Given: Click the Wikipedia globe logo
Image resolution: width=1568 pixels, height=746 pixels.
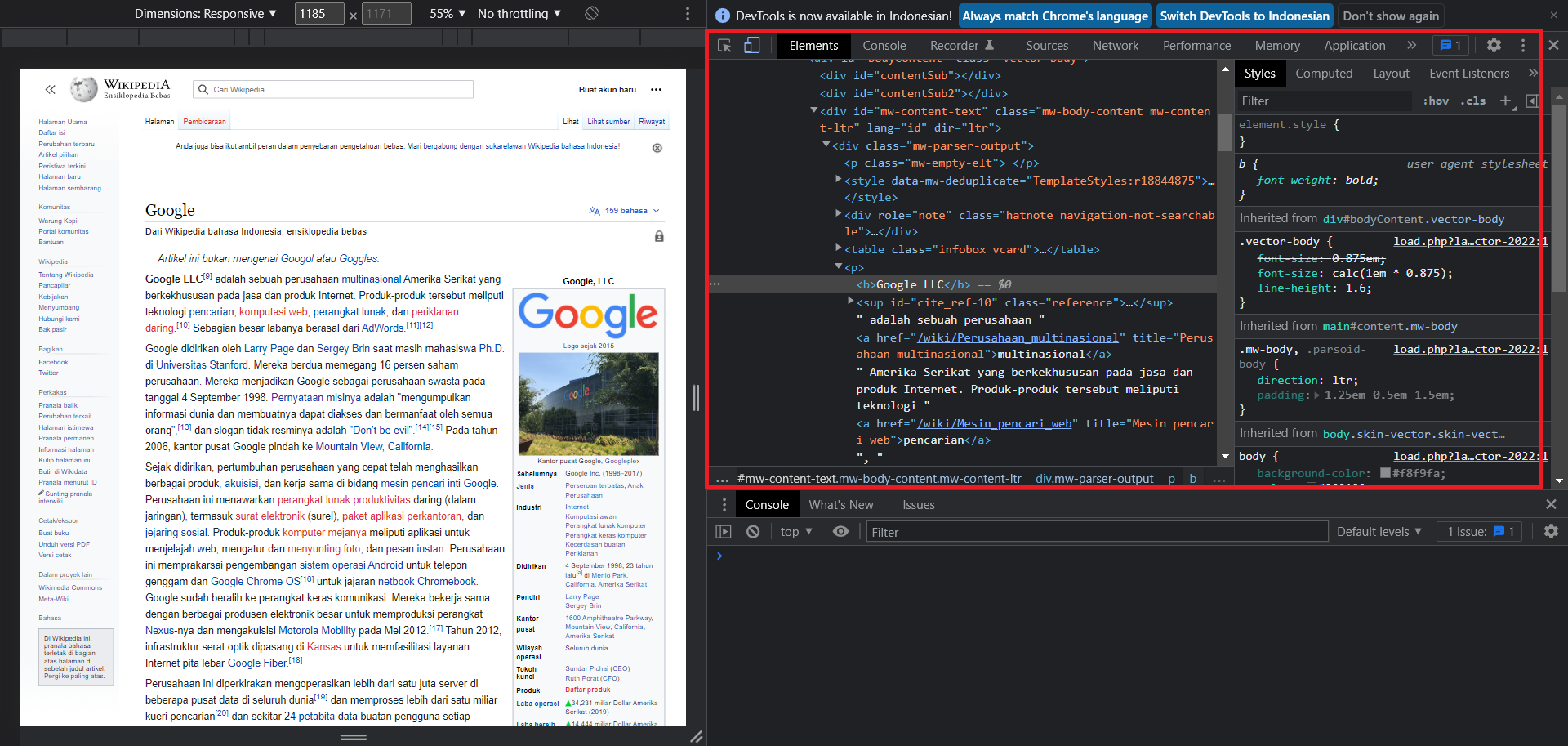Looking at the screenshot, I should tap(83, 89).
